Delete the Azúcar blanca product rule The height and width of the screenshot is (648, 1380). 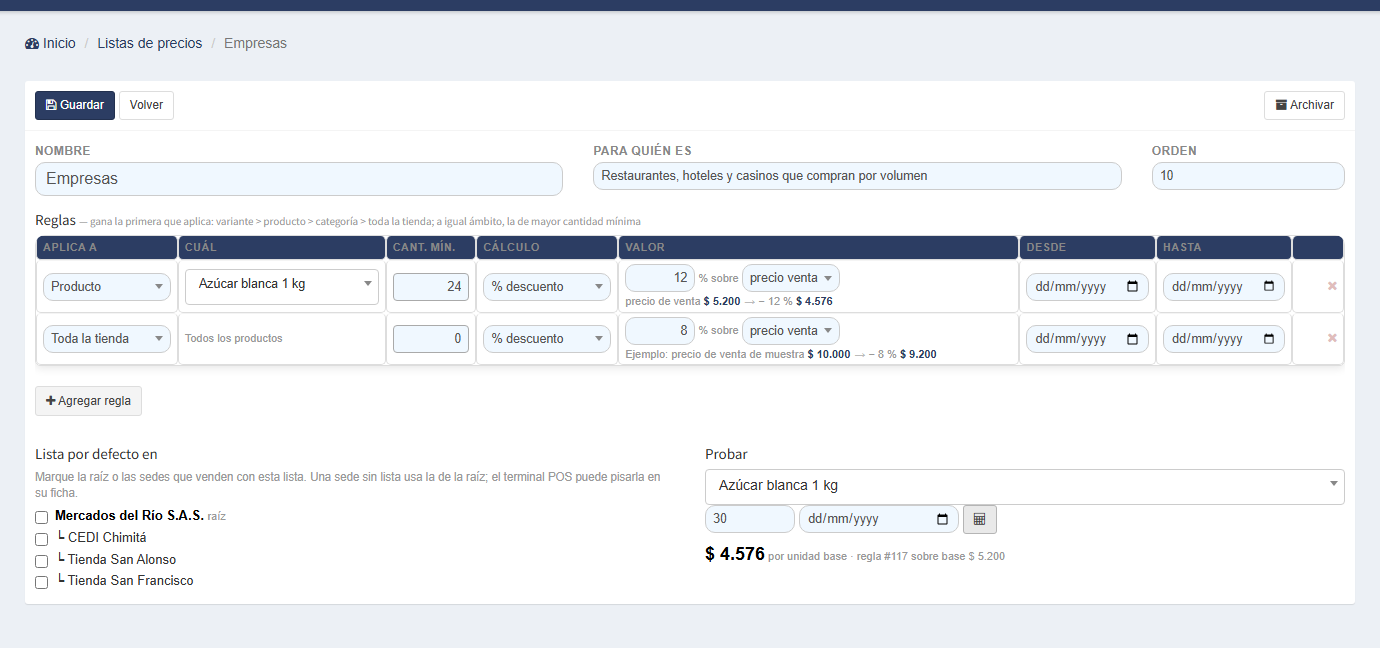pos(1332,286)
